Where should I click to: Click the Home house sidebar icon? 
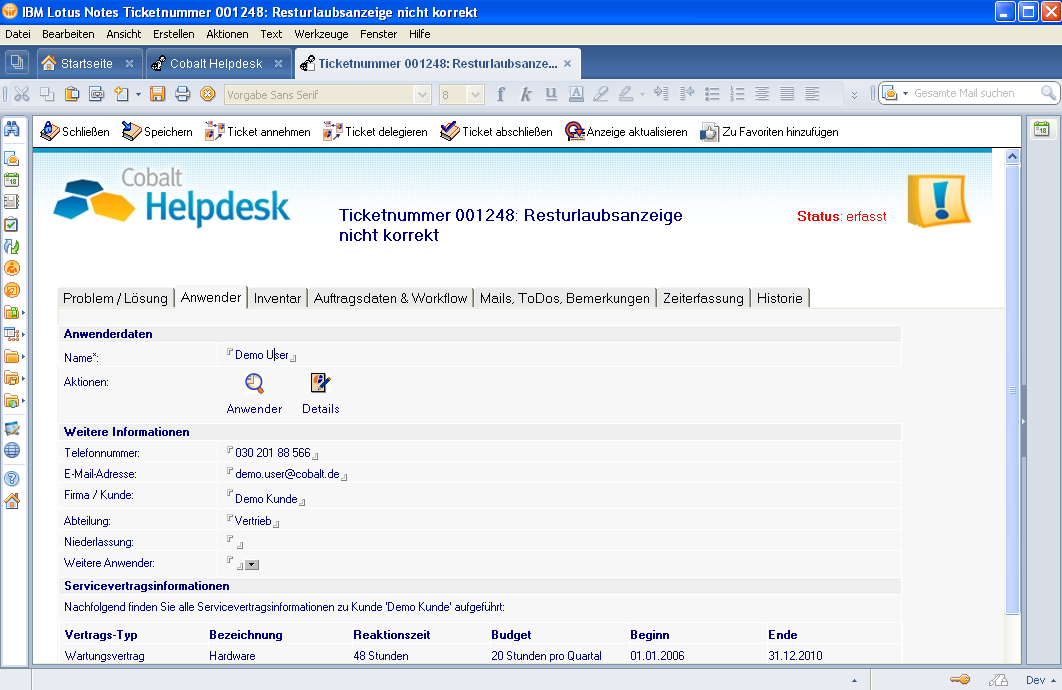[x=12, y=501]
